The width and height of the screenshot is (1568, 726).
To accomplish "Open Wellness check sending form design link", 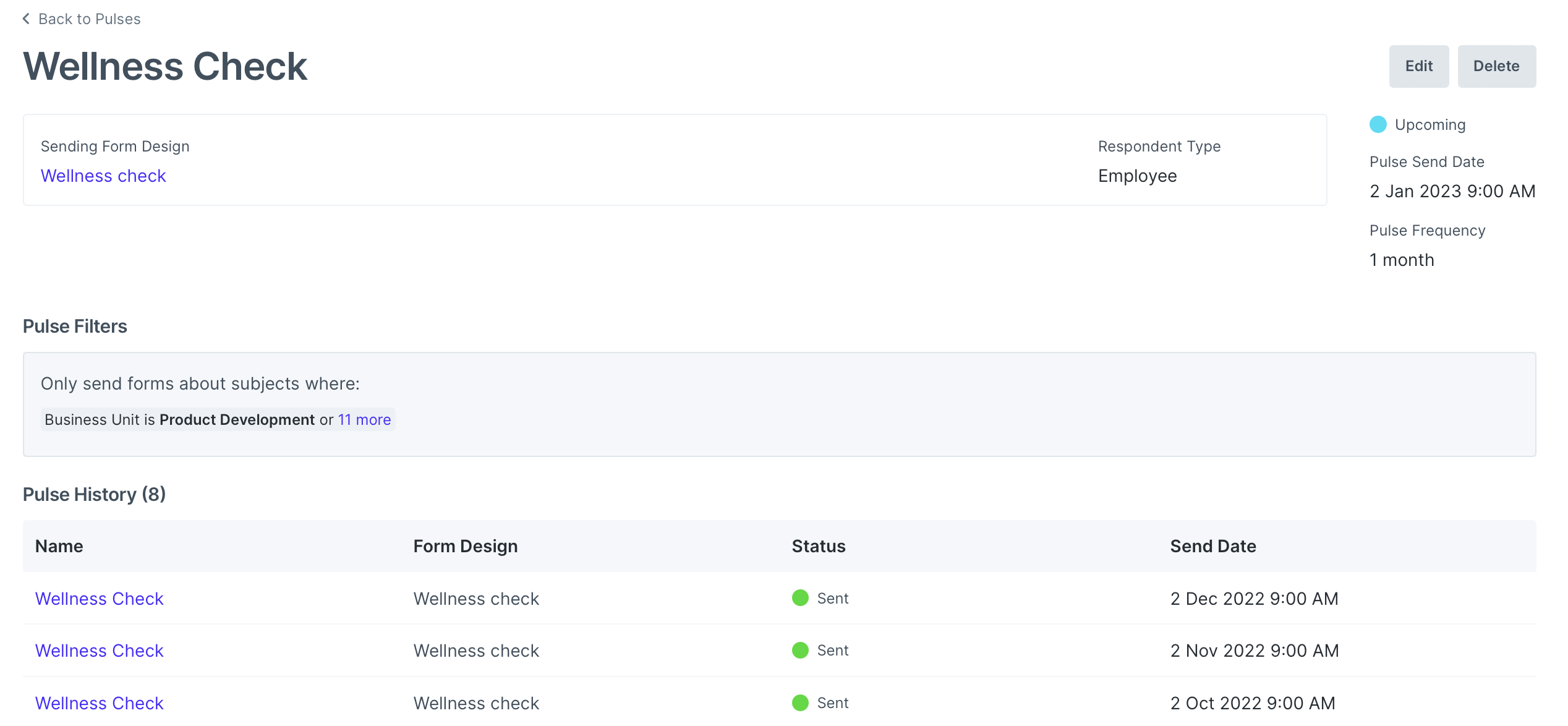I will (x=103, y=176).
